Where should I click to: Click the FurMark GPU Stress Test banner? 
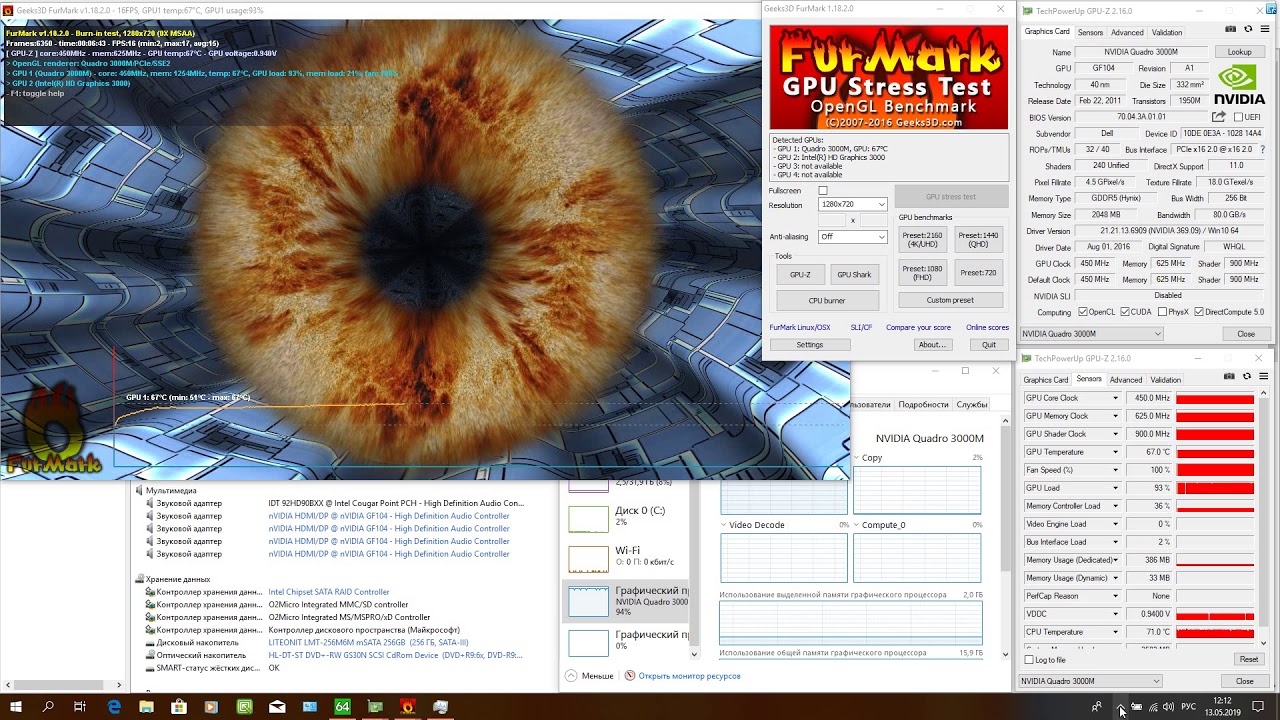click(x=889, y=78)
